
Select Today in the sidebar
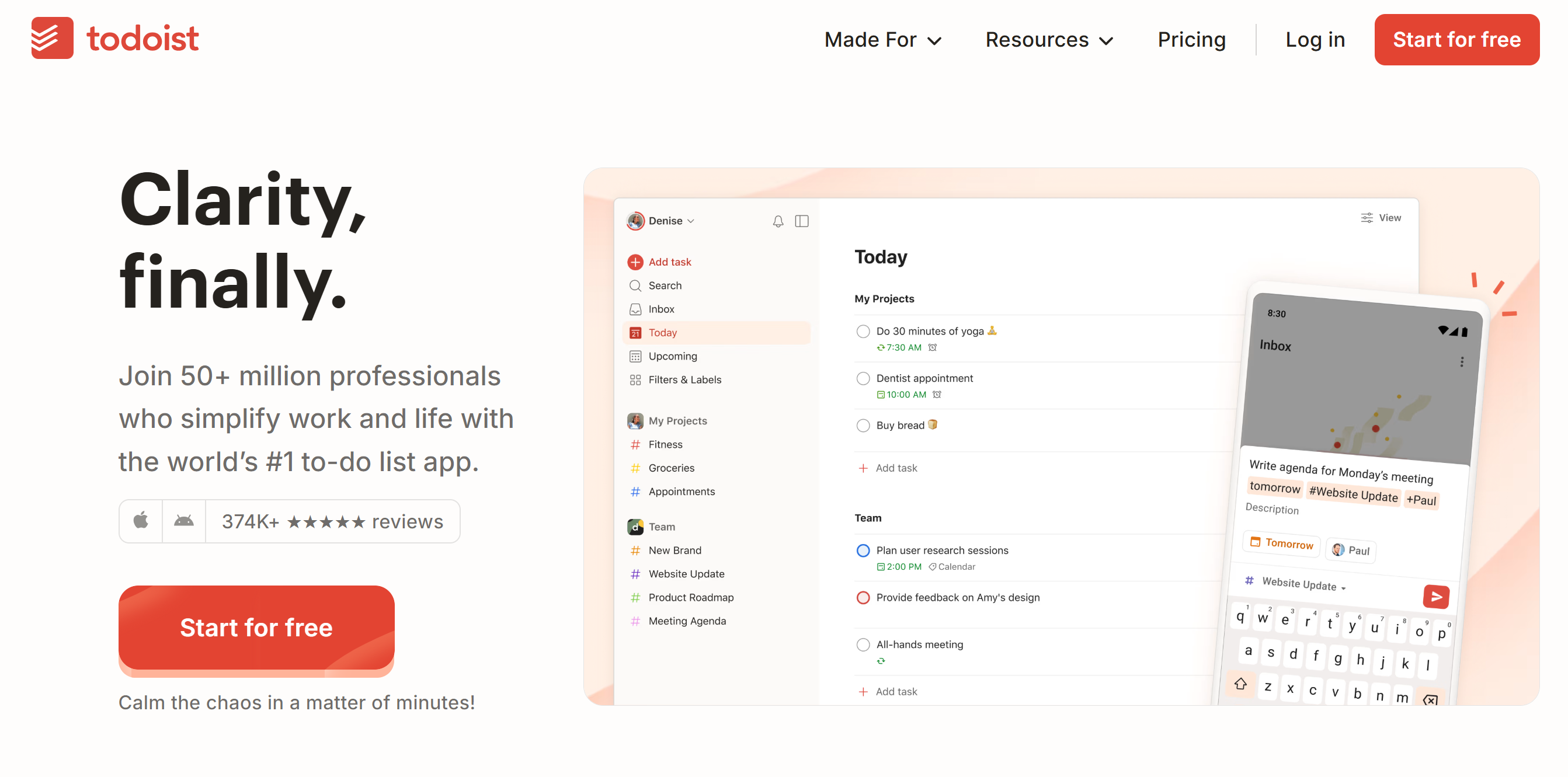(717, 333)
